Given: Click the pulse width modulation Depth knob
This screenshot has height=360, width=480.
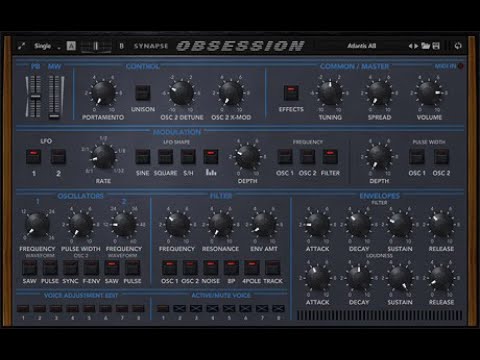Looking at the screenshot, I should (379, 157).
